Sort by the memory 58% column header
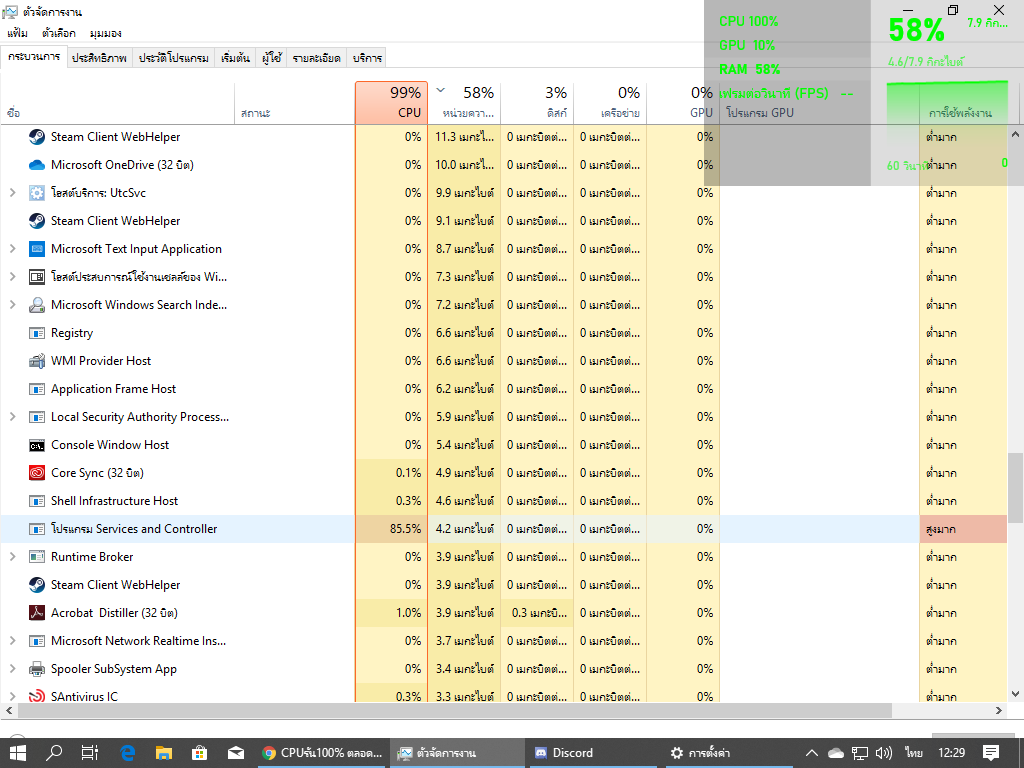The width and height of the screenshot is (1024, 768). 465,103
